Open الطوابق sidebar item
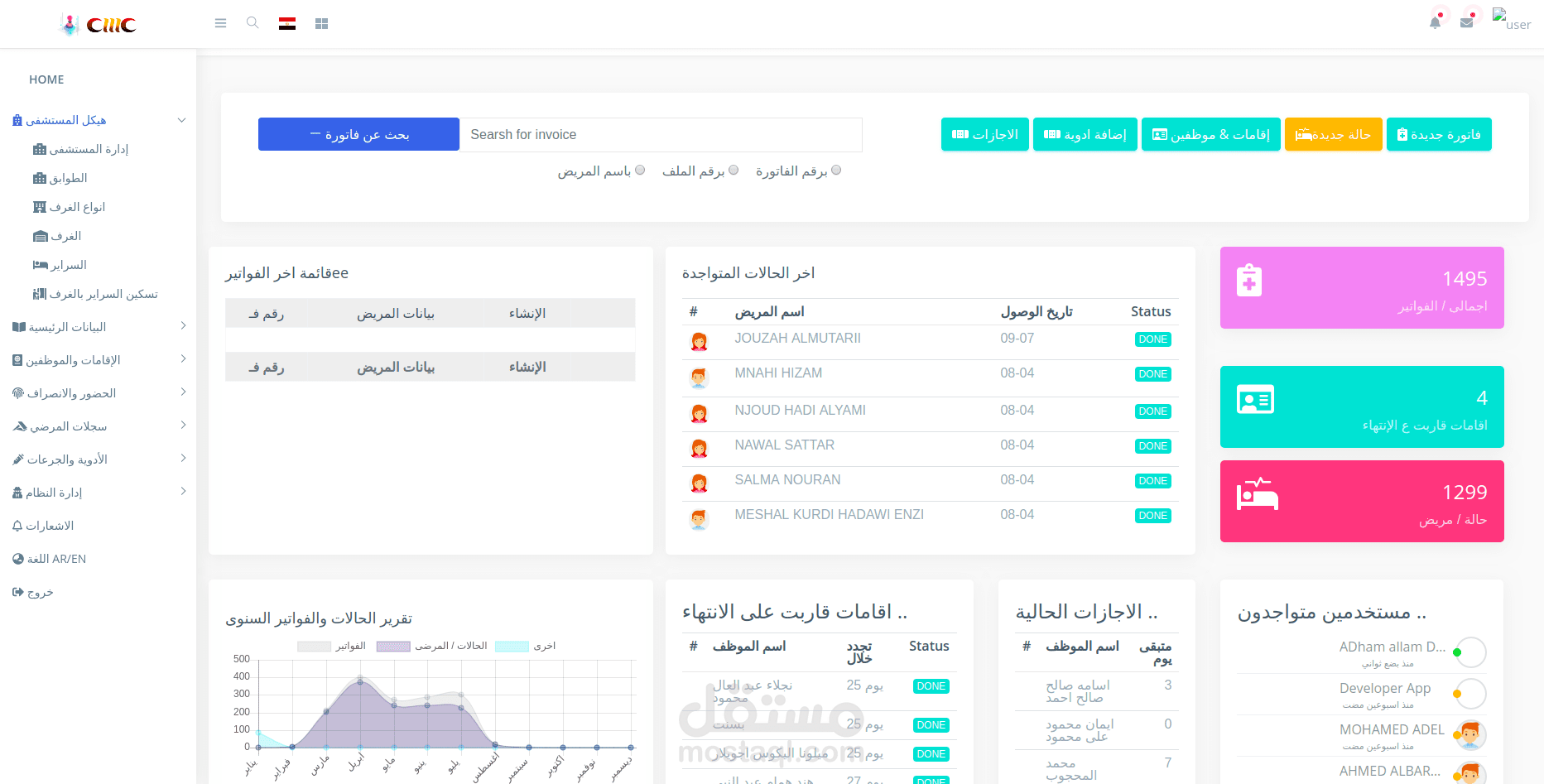Image resolution: width=1544 pixels, height=784 pixels. click(x=60, y=178)
